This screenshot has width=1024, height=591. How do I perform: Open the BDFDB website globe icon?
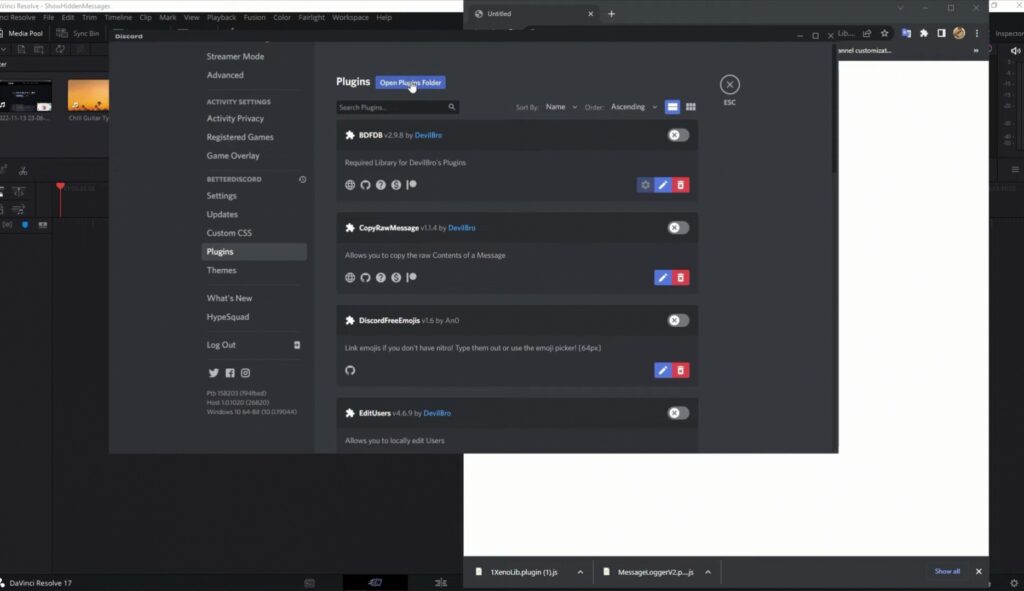pos(350,185)
